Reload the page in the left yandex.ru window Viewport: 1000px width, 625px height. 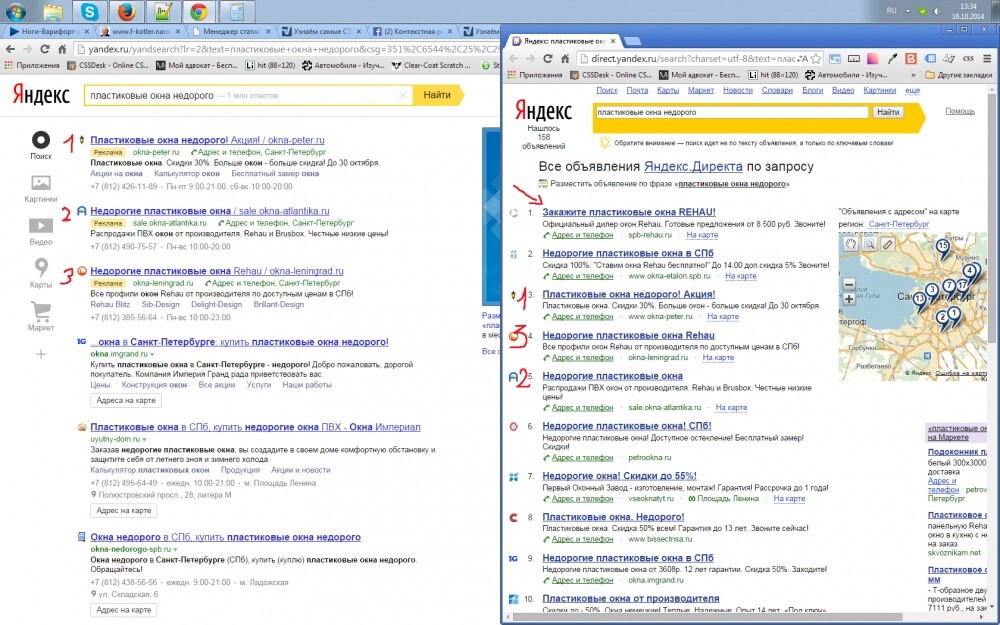[x=45, y=49]
